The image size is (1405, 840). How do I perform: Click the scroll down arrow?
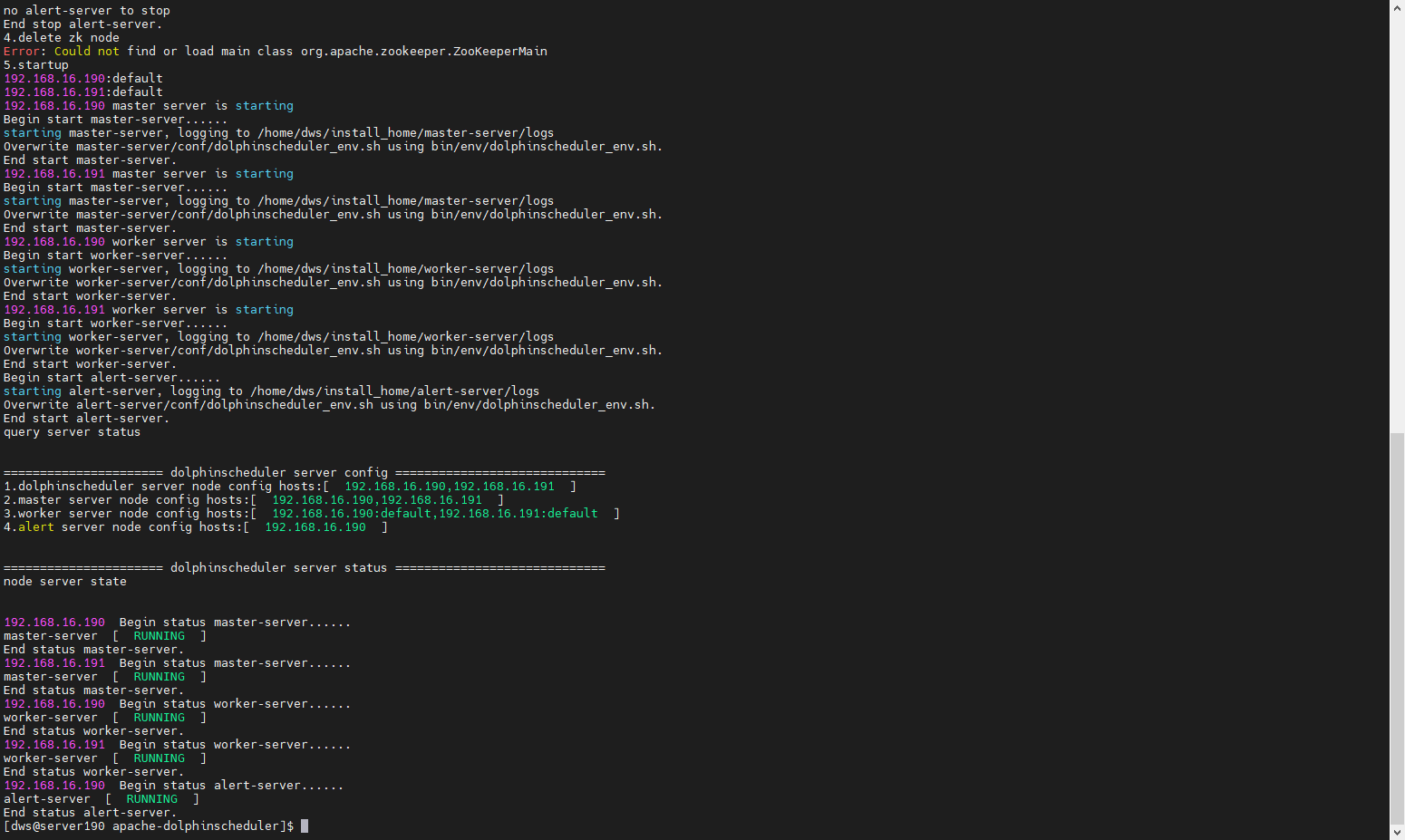[x=1397, y=832]
